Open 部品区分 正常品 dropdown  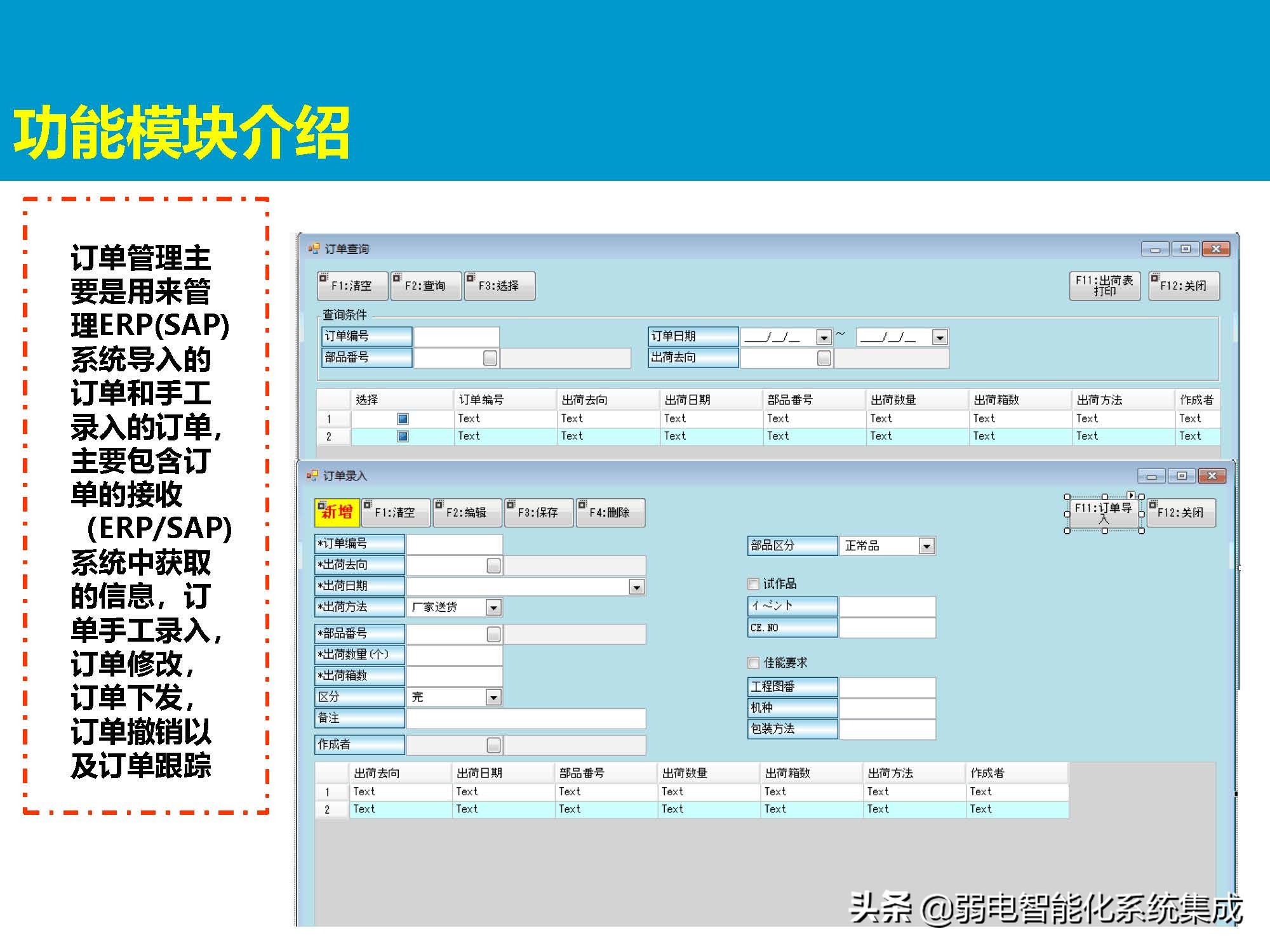[926, 546]
